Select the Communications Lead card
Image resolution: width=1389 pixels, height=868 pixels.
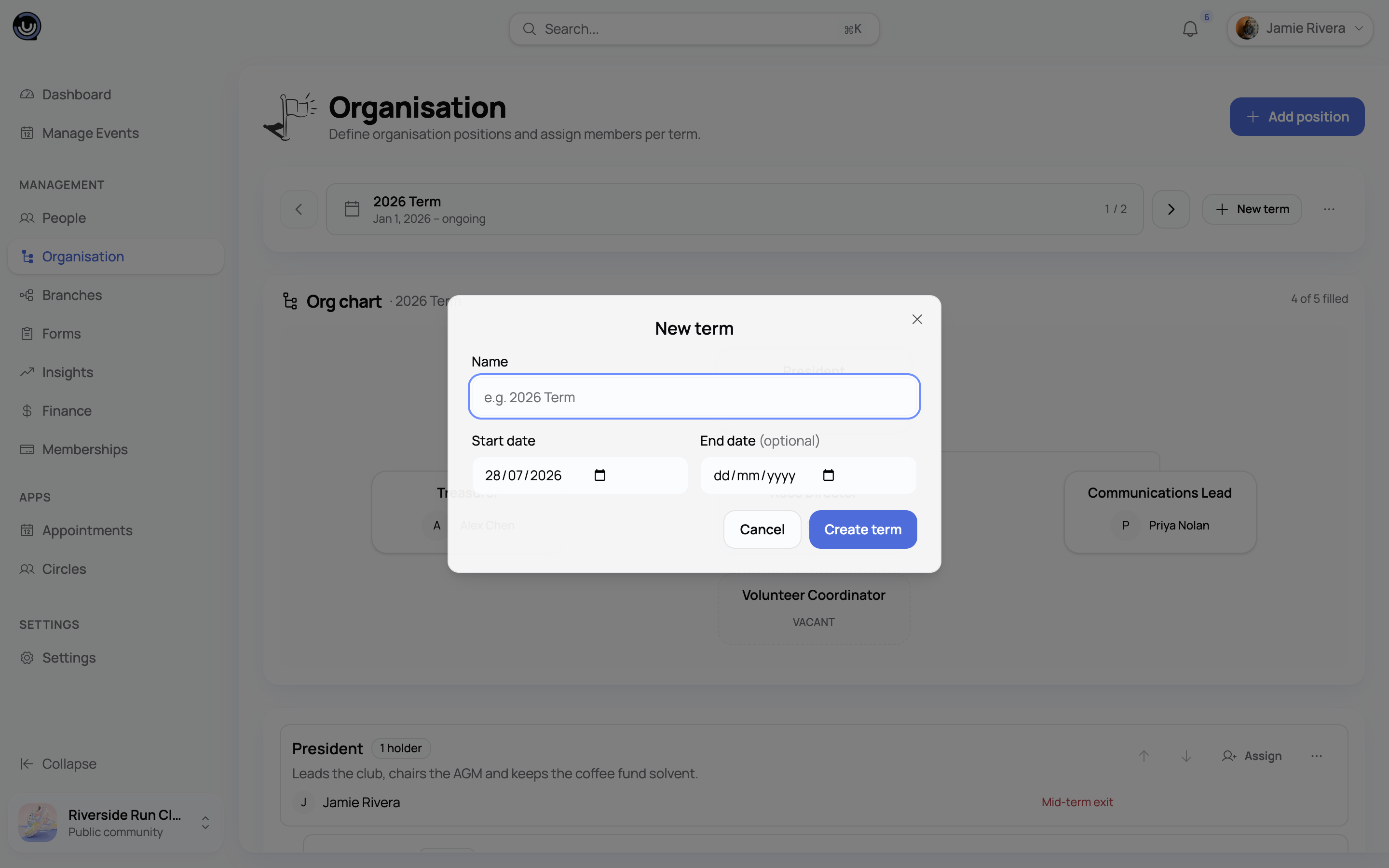click(1159, 512)
